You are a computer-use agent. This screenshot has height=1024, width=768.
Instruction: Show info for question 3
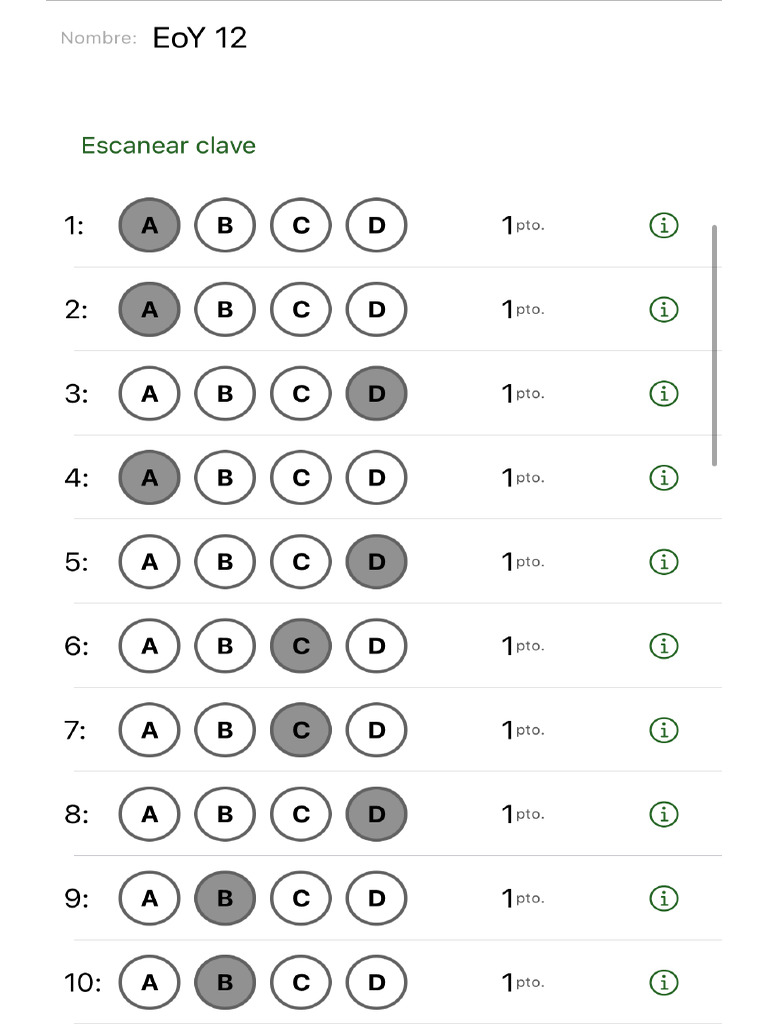663,394
